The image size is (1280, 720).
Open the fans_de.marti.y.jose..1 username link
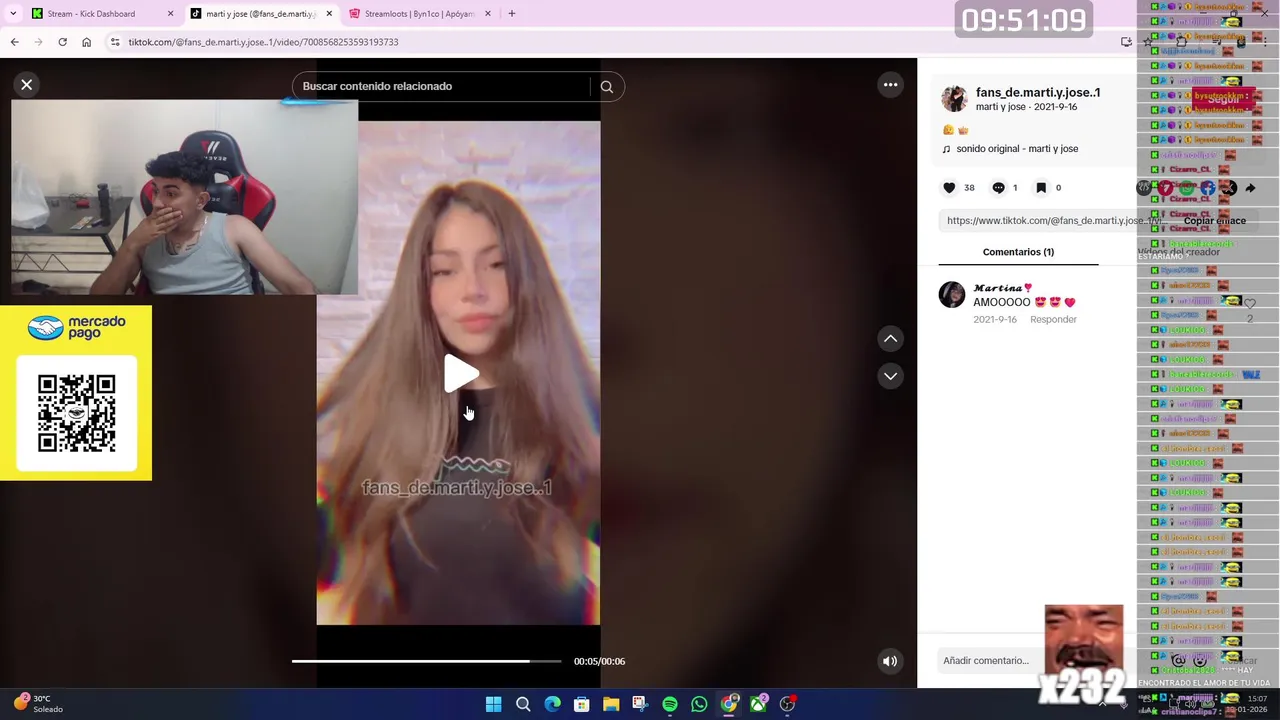click(x=1038, y=92)
